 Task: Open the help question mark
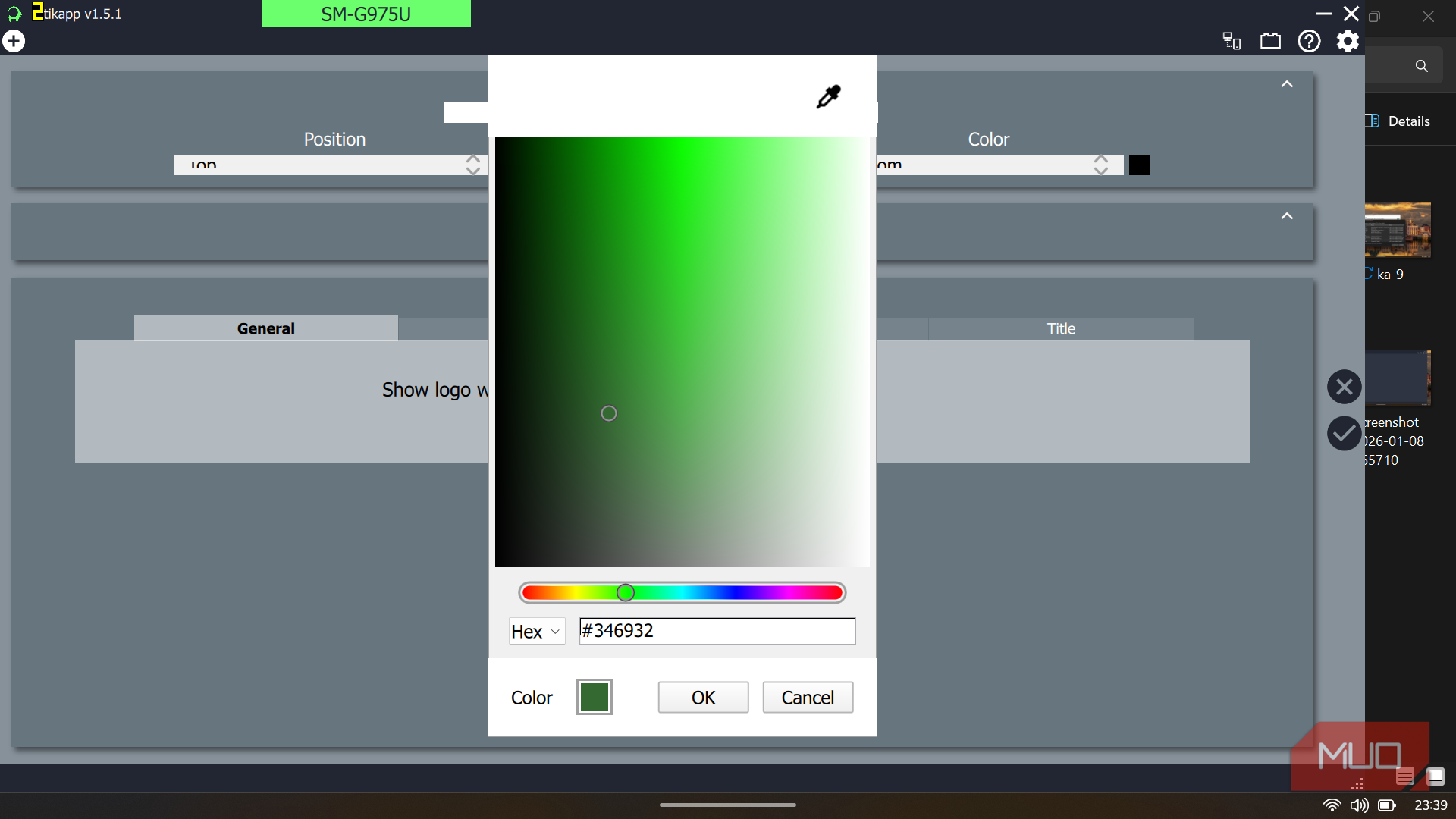[x=1309, y=41]
